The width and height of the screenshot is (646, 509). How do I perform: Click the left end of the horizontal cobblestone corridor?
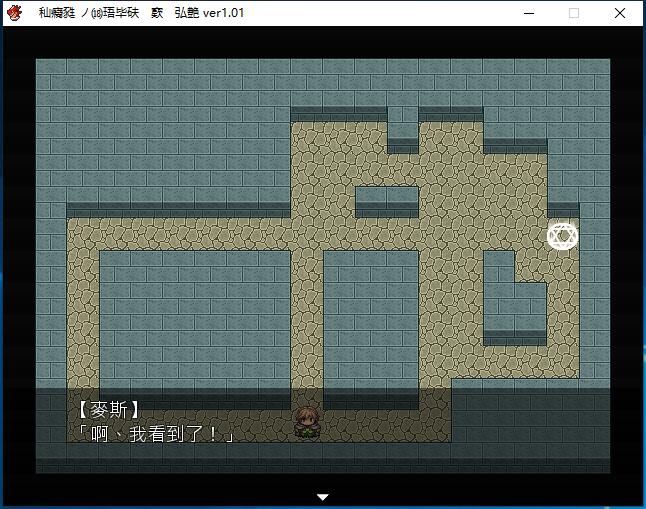coord(82,236)
